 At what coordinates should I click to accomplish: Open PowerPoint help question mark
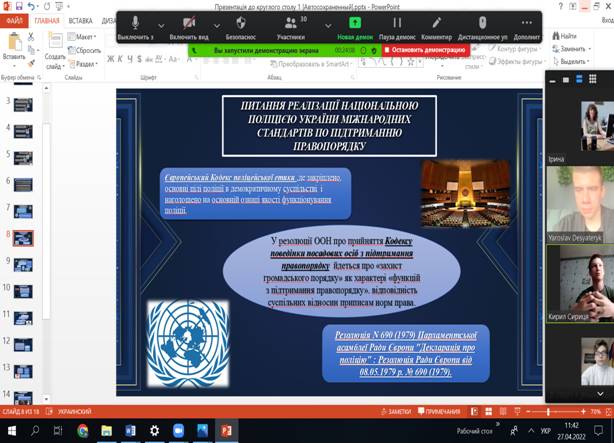coord(561,6)
